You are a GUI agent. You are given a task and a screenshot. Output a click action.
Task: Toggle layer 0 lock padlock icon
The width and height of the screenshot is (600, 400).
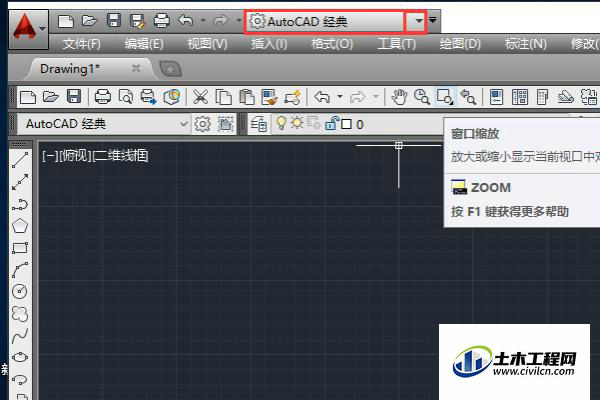[x=331, y=123]
